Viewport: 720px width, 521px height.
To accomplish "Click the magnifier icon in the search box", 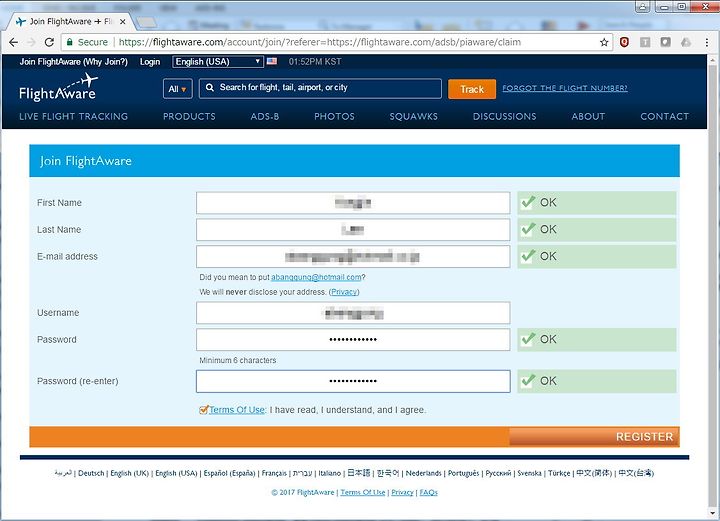I will pos(209,87).
